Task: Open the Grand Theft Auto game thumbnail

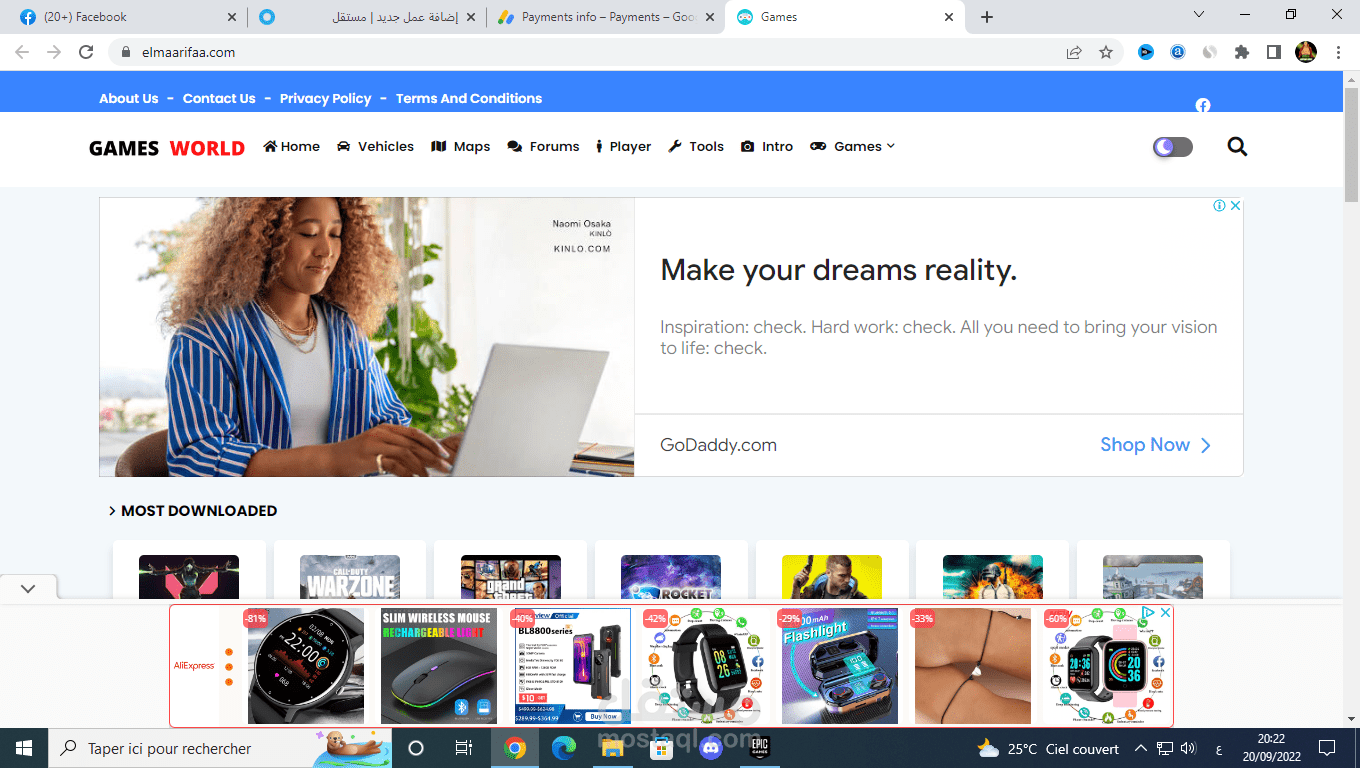Action: click(x=511, y=577)
